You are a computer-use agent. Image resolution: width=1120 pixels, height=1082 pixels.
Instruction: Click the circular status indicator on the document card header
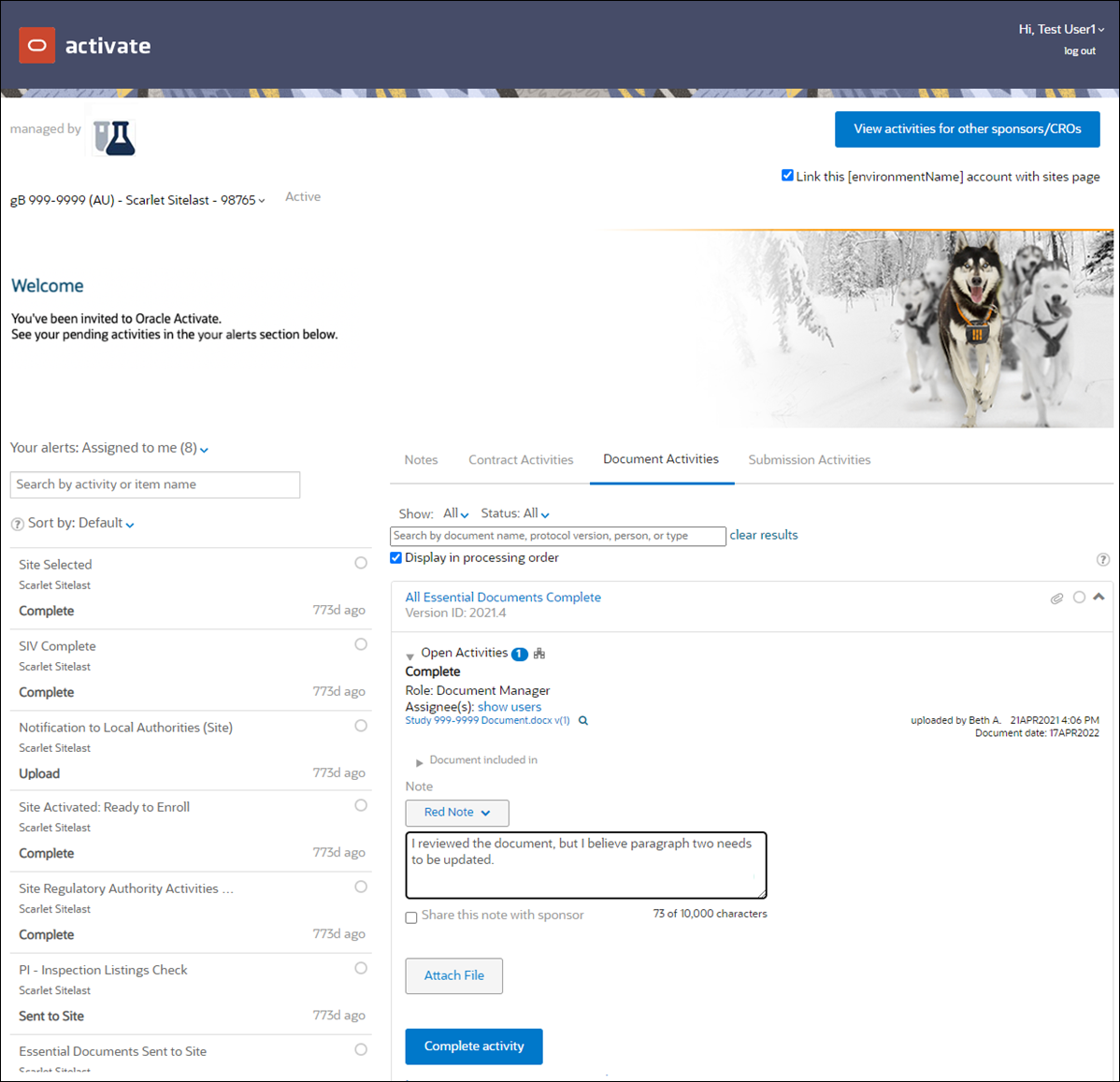[x=1080, y=599]
